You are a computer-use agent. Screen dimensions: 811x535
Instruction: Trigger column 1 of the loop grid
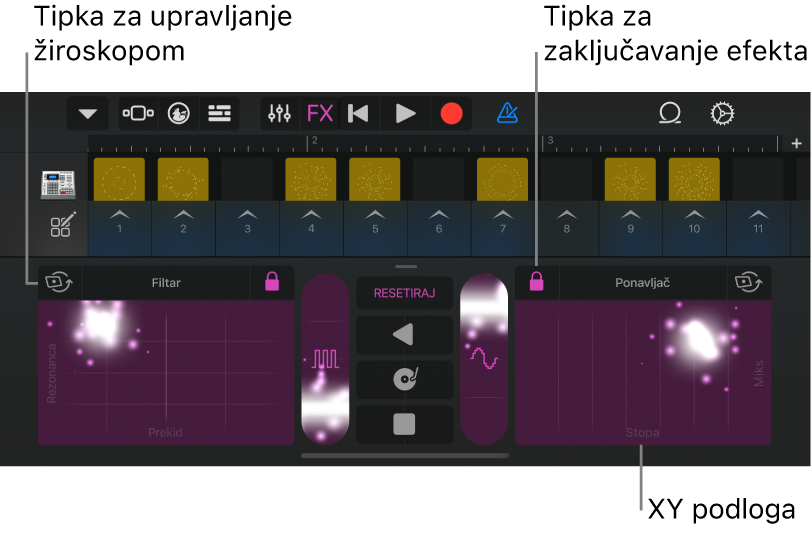[x=119, y=228]
